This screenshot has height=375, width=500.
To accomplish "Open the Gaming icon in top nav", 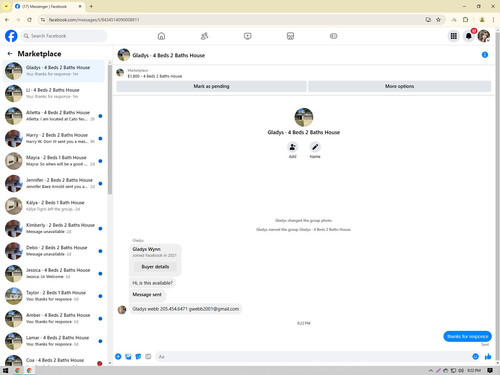I will tap(334, 36).
